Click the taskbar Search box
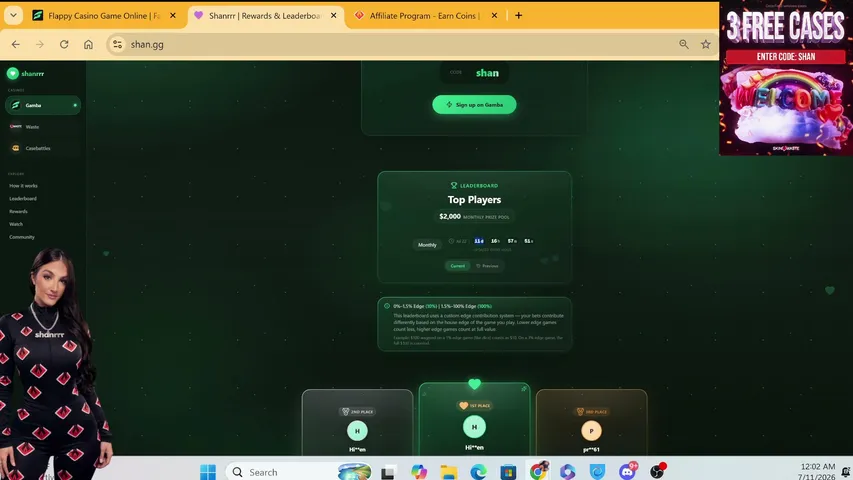 pos(298,472)
